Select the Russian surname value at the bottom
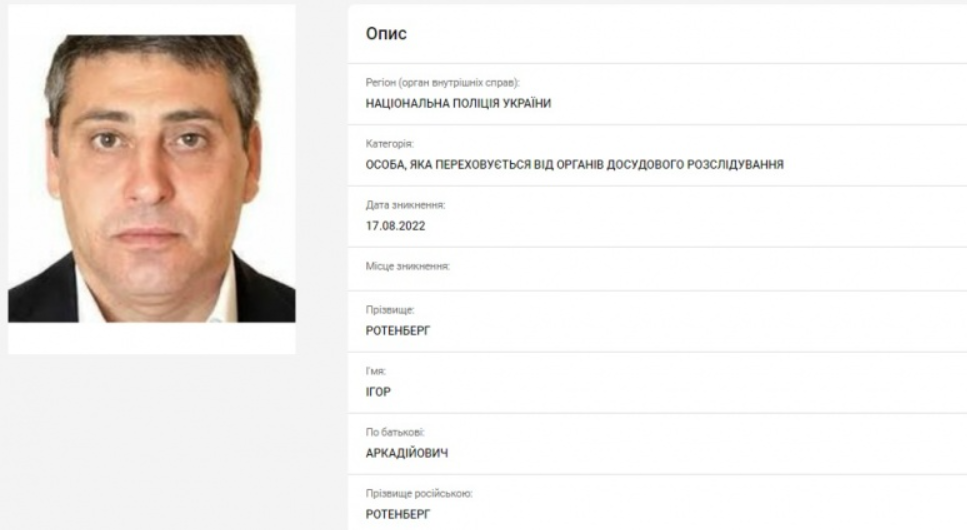 (398, 514)
